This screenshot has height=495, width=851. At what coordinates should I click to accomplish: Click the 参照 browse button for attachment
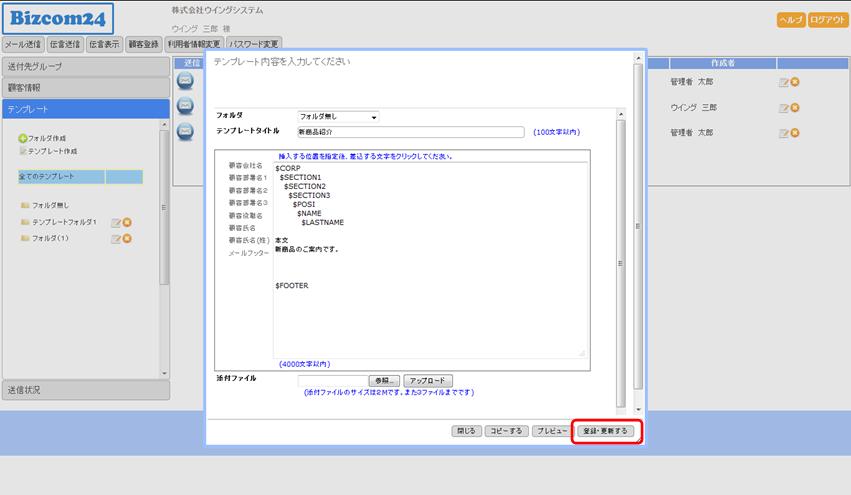coord(384,381)
